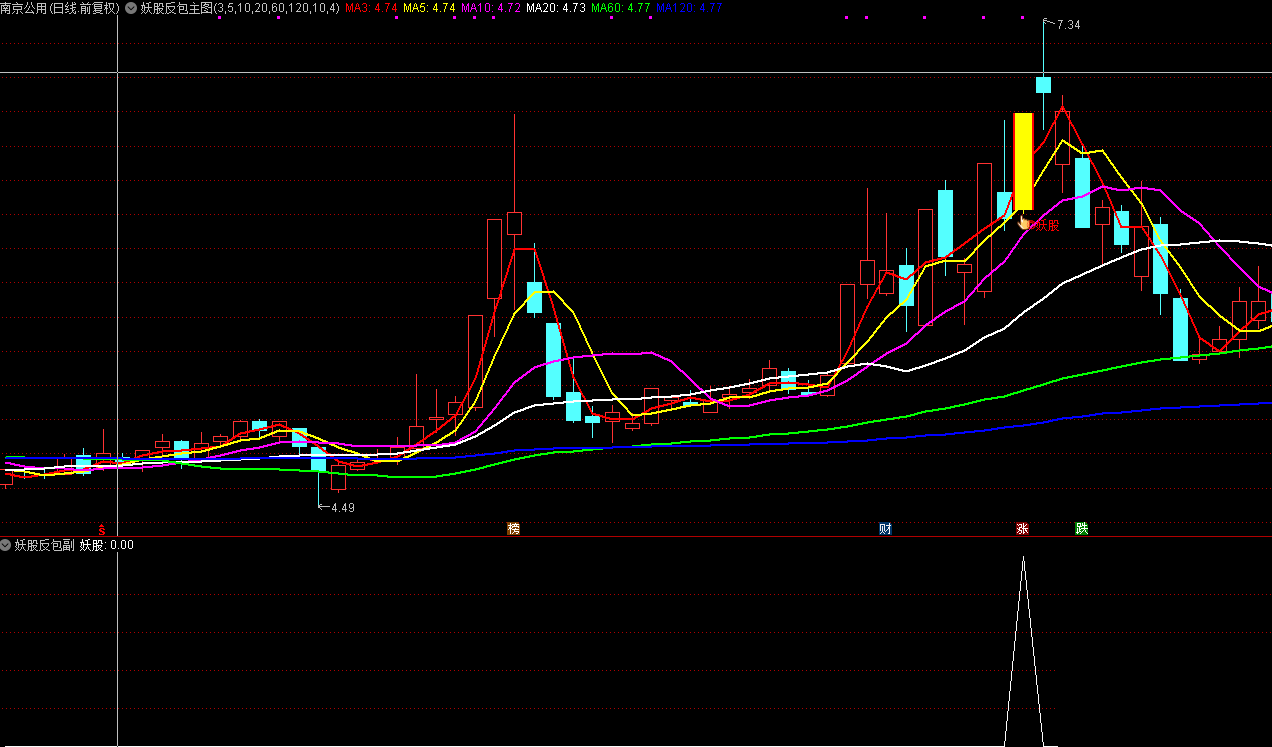
Task: Click the 4.49 low price label
Action: pos(342,507)
